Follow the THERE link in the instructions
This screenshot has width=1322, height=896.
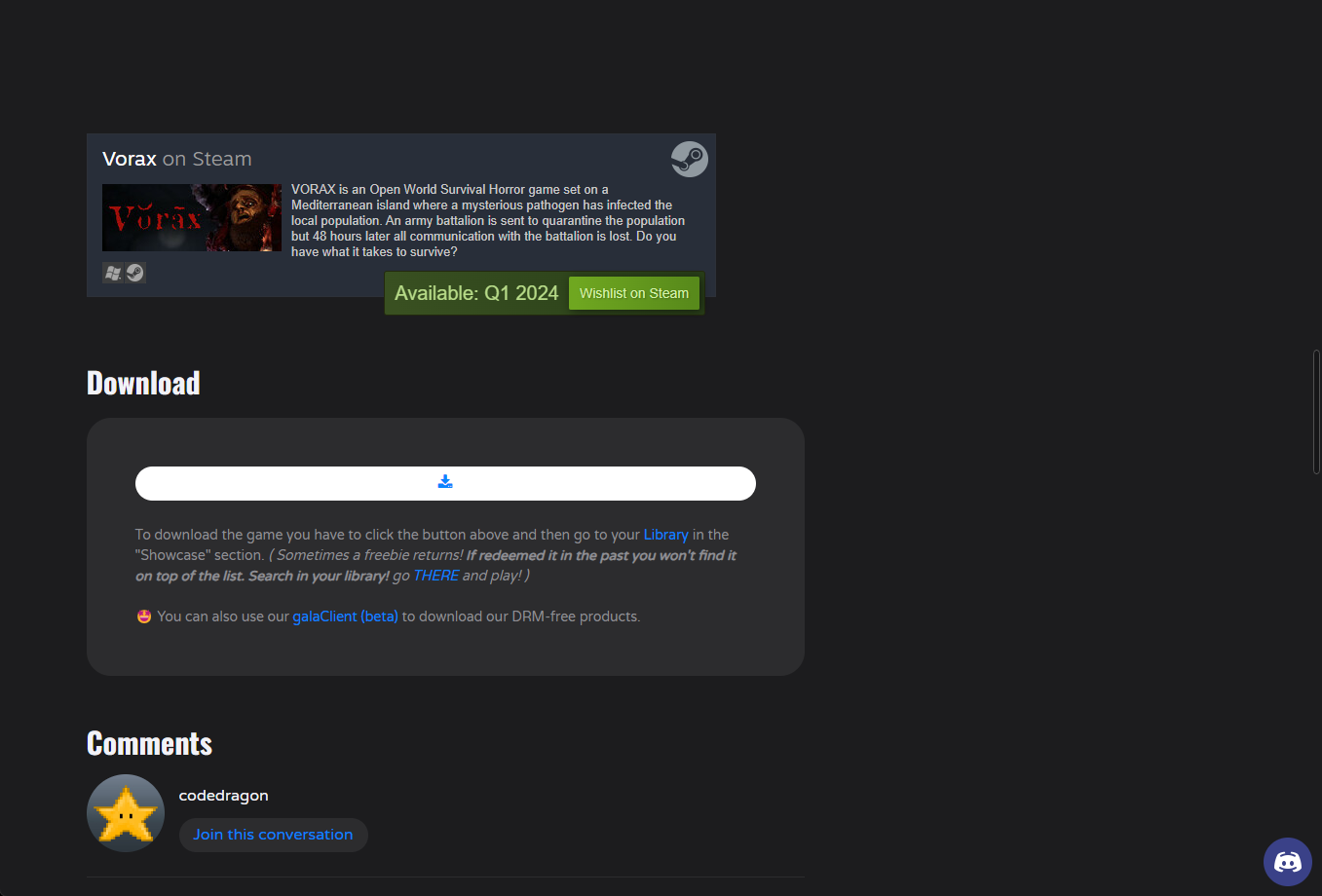point(435,576)
